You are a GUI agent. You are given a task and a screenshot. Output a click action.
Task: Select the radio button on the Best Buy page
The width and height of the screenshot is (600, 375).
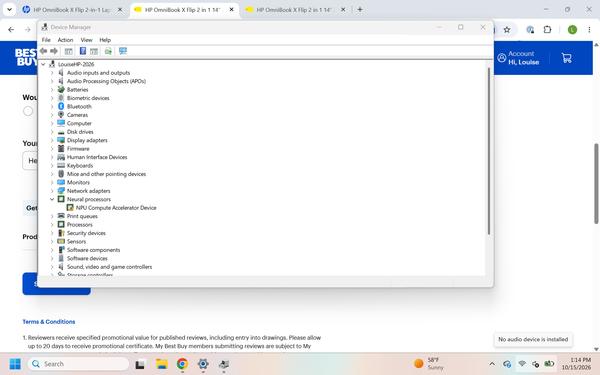click(x=28, y=111)
